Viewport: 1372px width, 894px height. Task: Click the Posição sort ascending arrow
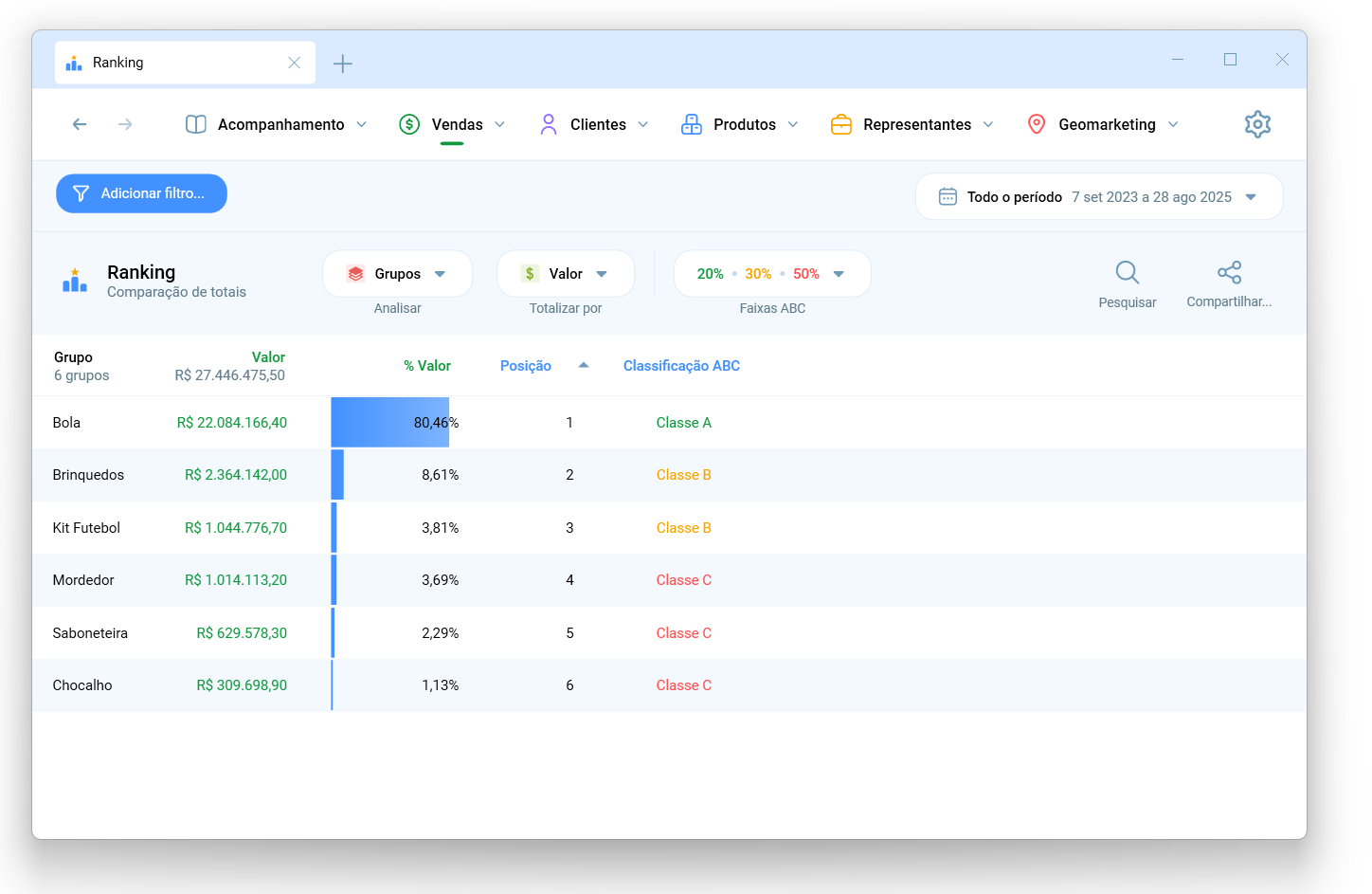[584, 365]
